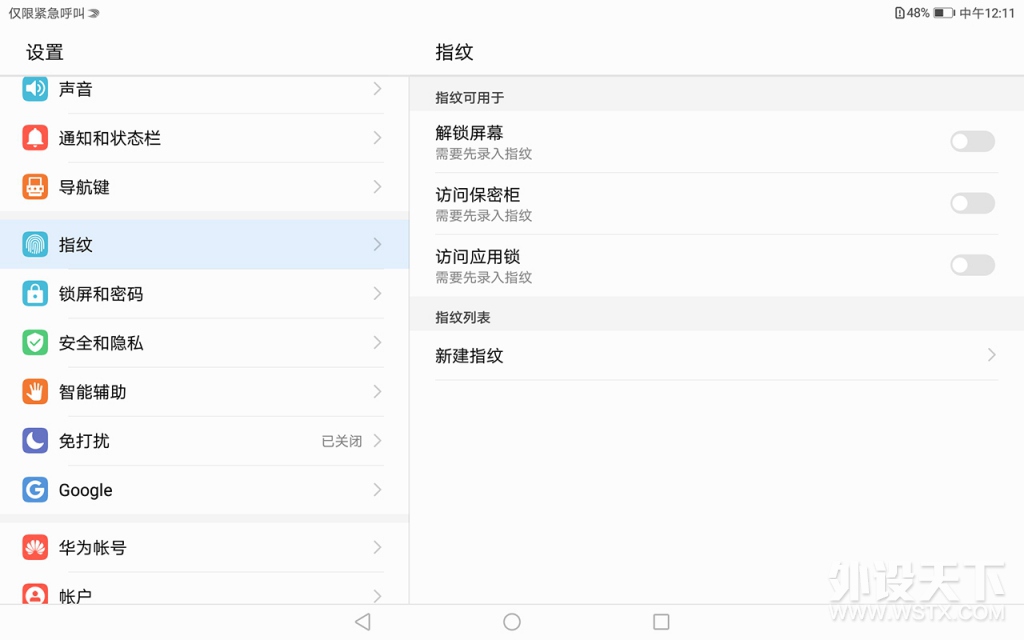The height and width of the screenshot is (640, 1024).
Task: Tap the 仅限紧急呼叫 status text
Action: [x=46, y=13]
